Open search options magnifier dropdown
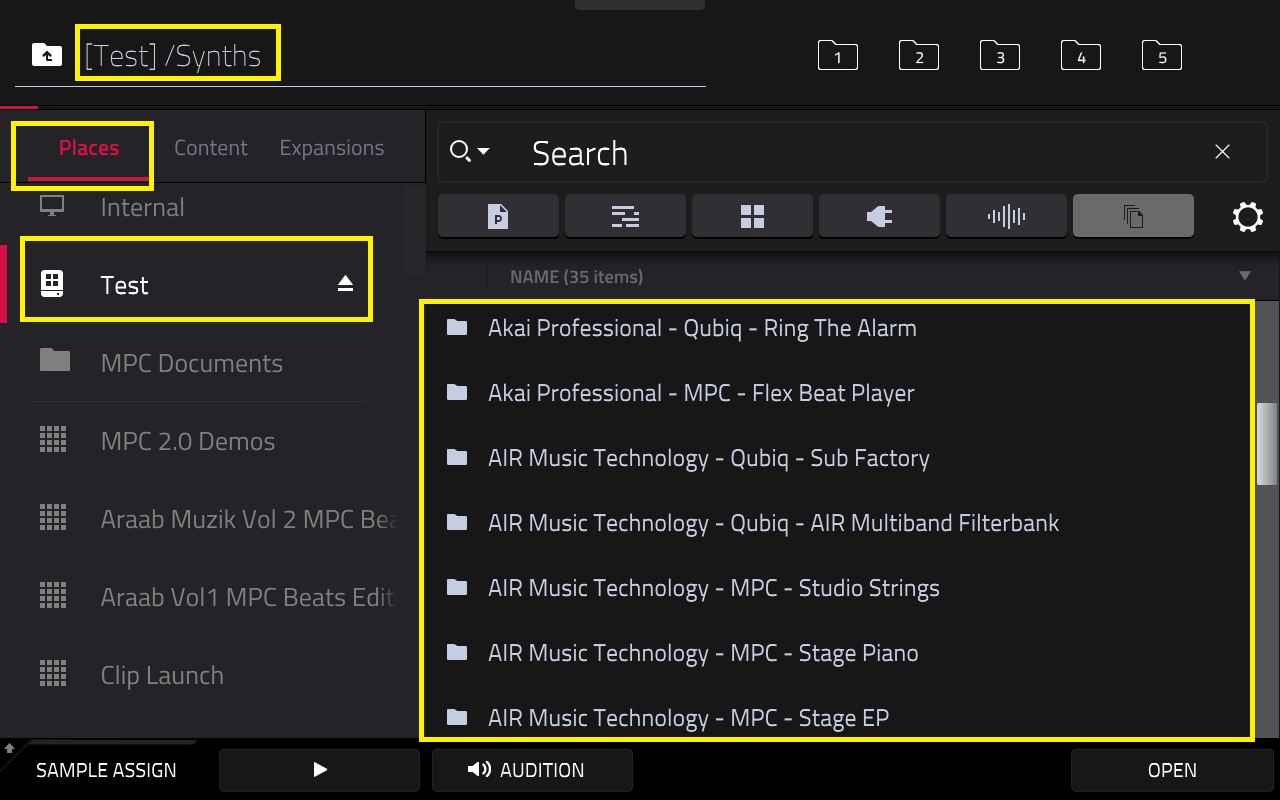The width and height of the screenshot is (1280, 800). tap(469, 152)
